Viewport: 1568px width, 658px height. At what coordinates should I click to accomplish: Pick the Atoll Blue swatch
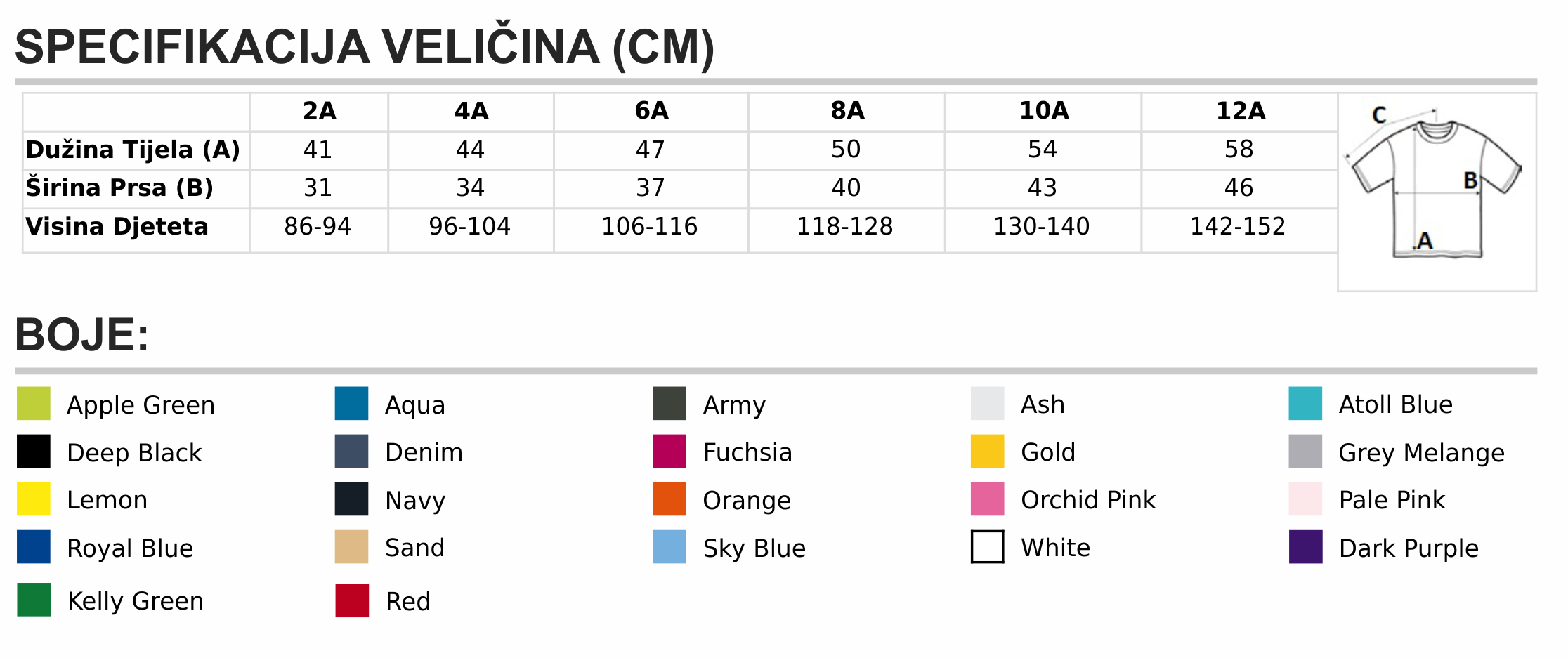[1306, 404]
